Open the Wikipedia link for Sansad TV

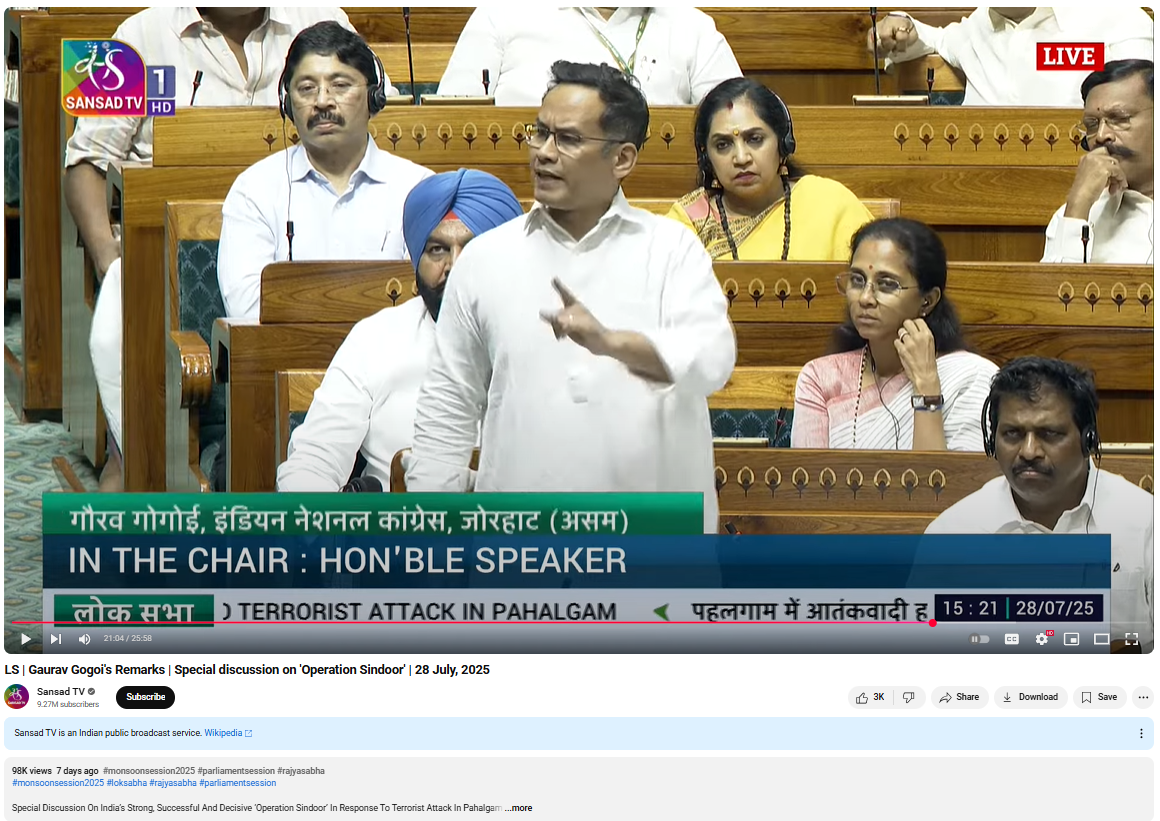coord(225,732)
